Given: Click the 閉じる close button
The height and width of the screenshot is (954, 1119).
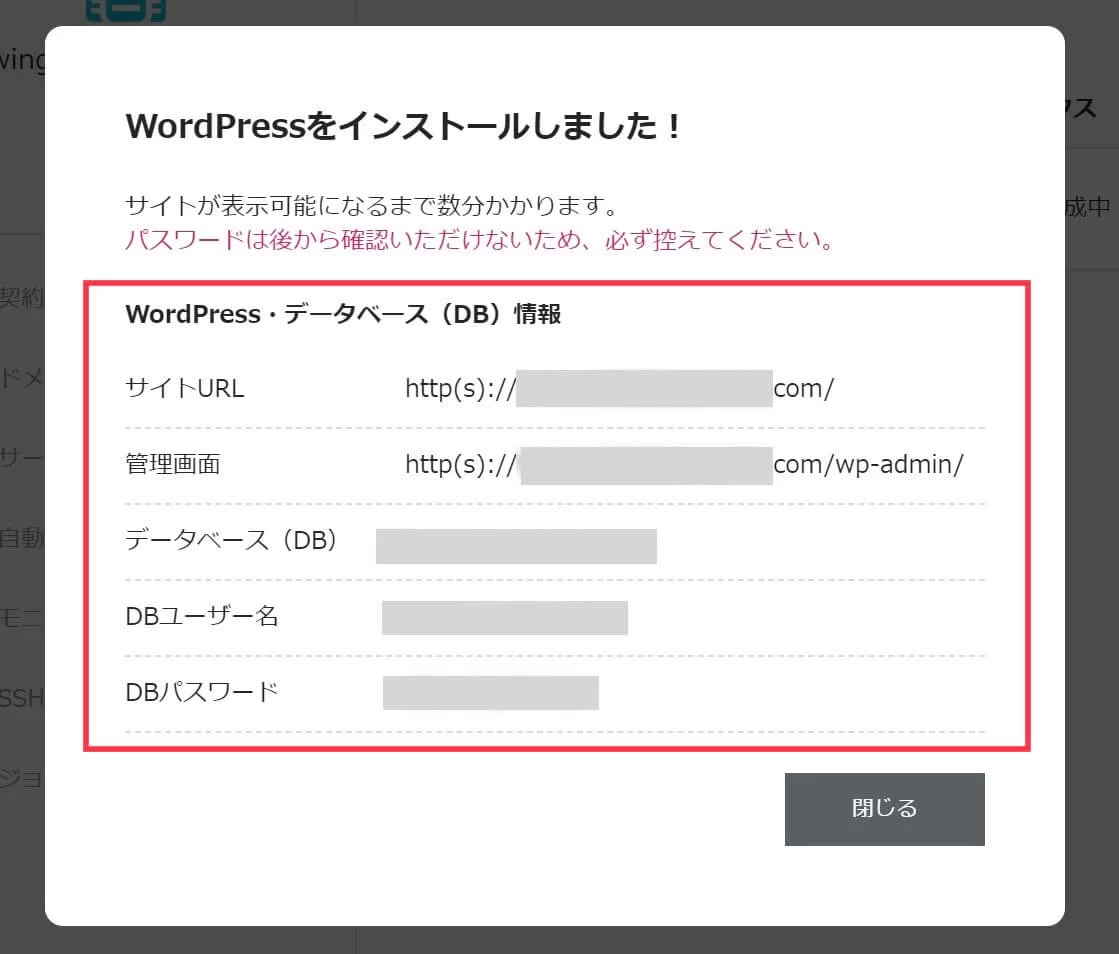Looking at the screenshot, I should (884, 809).
